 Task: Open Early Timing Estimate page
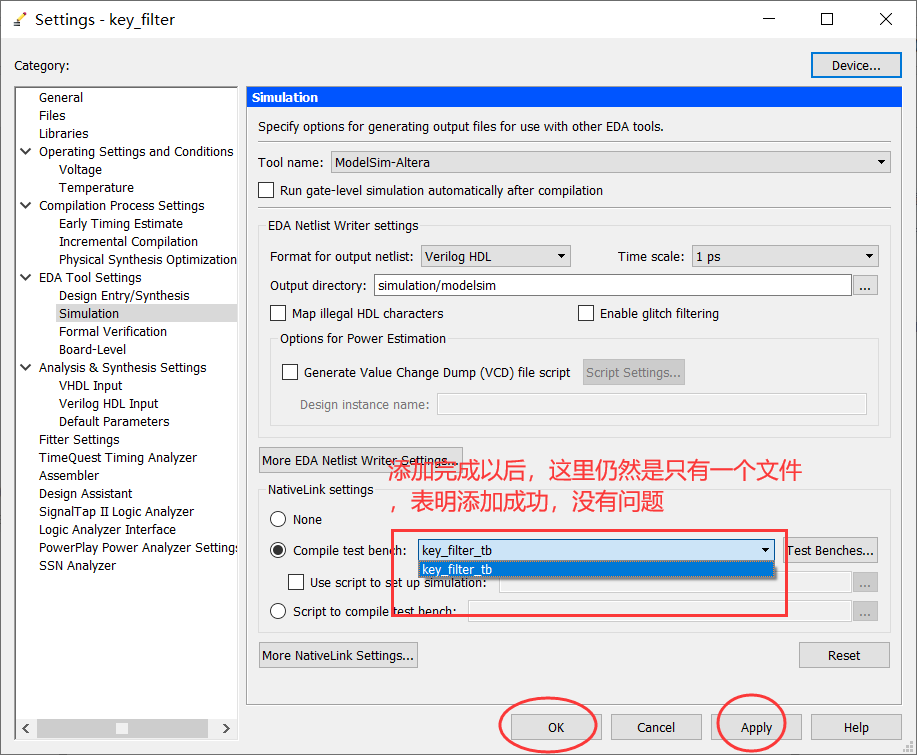coord(120,224)
